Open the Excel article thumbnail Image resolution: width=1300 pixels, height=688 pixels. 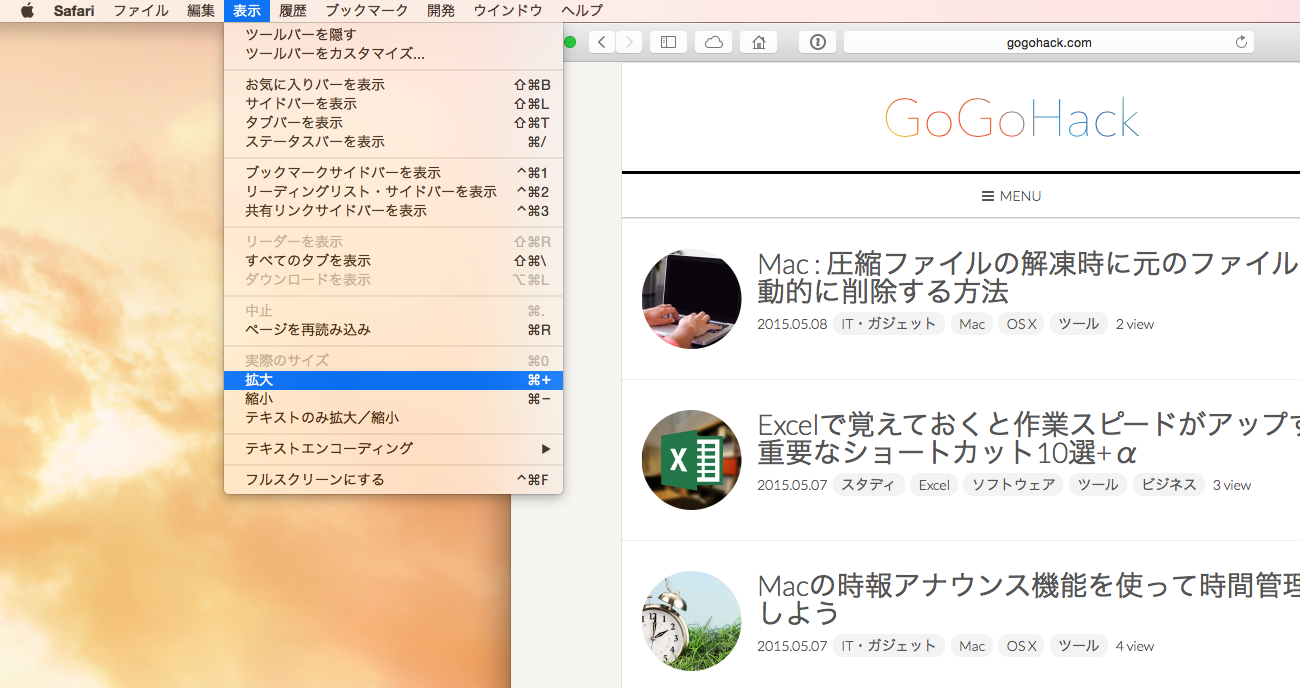(x=691, y=460)
